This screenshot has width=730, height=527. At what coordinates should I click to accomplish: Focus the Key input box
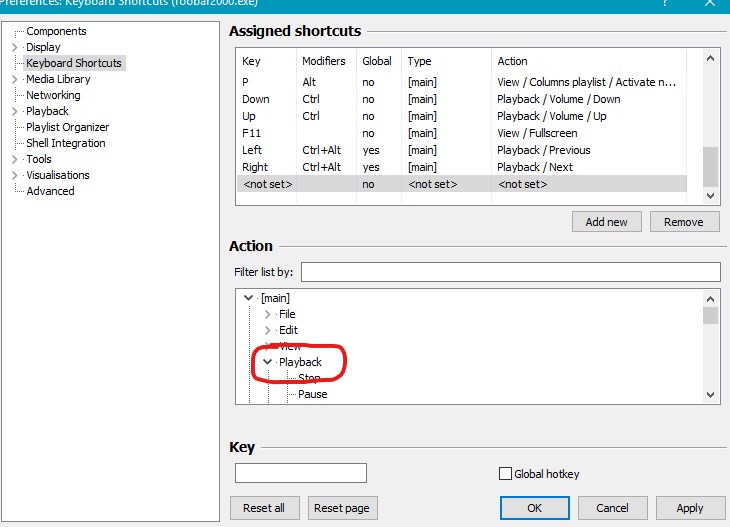point(300,473)
